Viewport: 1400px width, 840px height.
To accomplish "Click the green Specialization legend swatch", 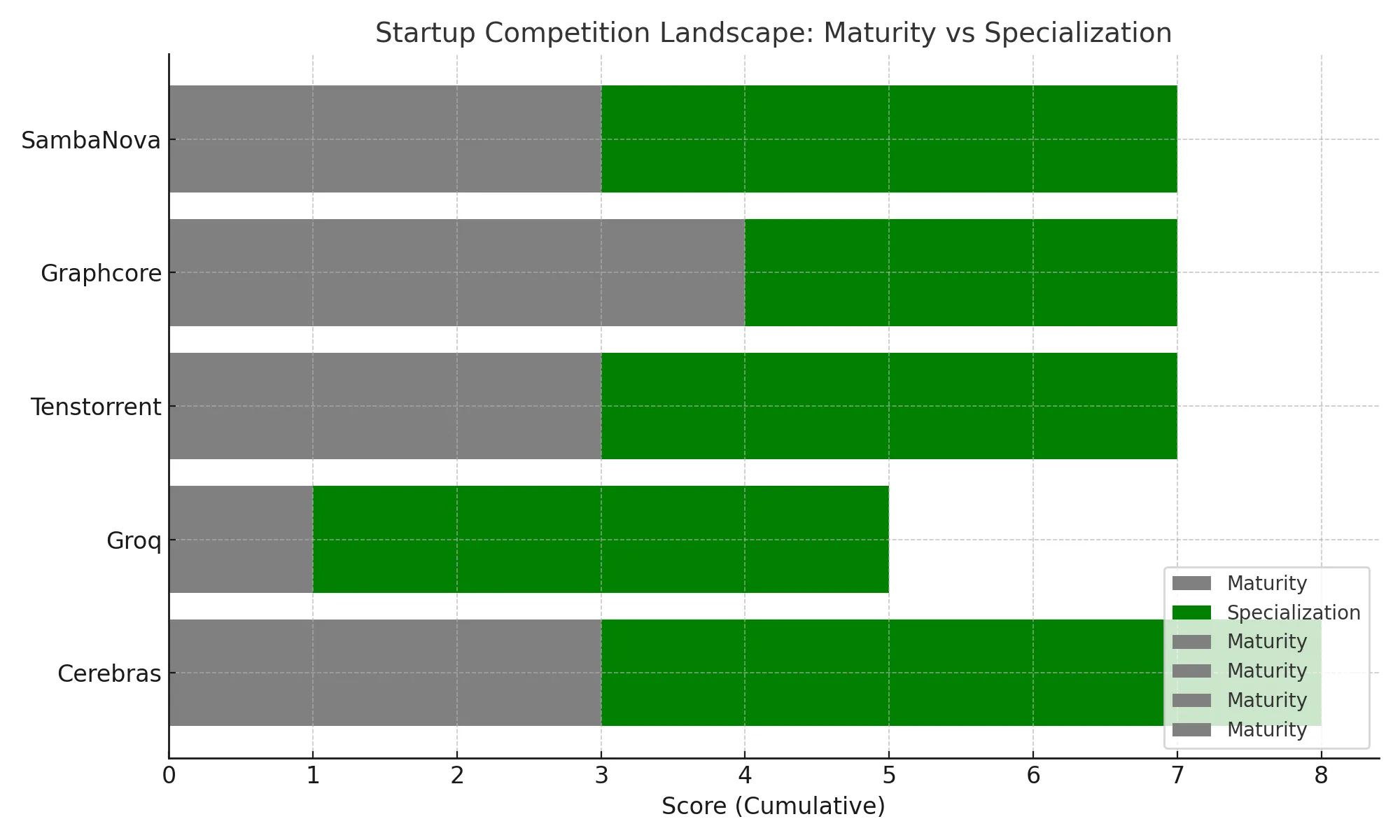I will (1191, 612).
